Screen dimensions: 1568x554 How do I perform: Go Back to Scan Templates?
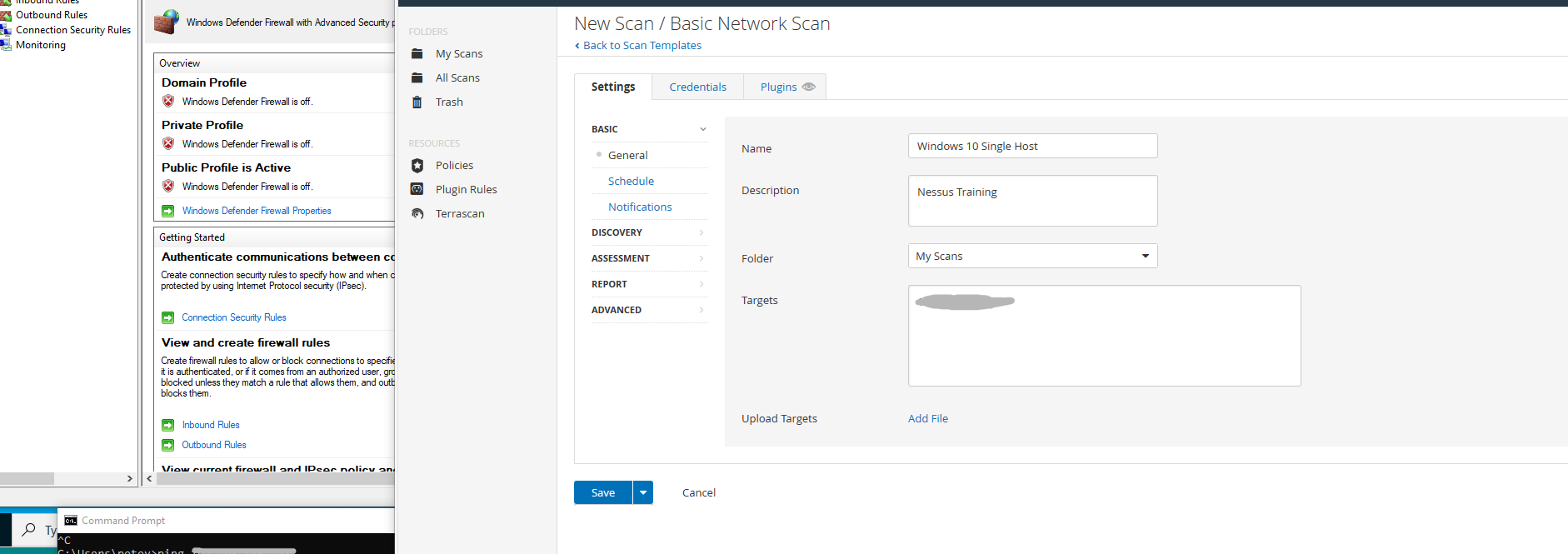coord(638,45)
